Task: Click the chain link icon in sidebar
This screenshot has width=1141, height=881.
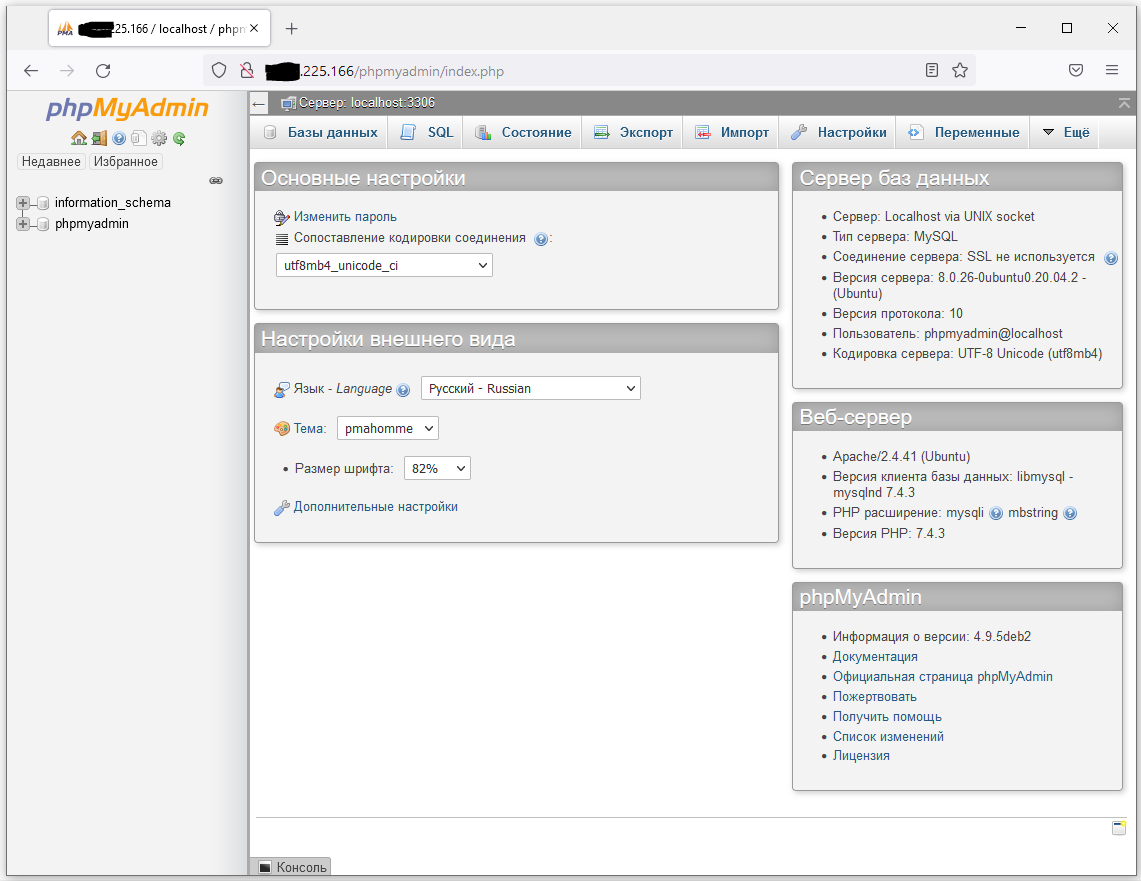Action: [x=216, y=180]
